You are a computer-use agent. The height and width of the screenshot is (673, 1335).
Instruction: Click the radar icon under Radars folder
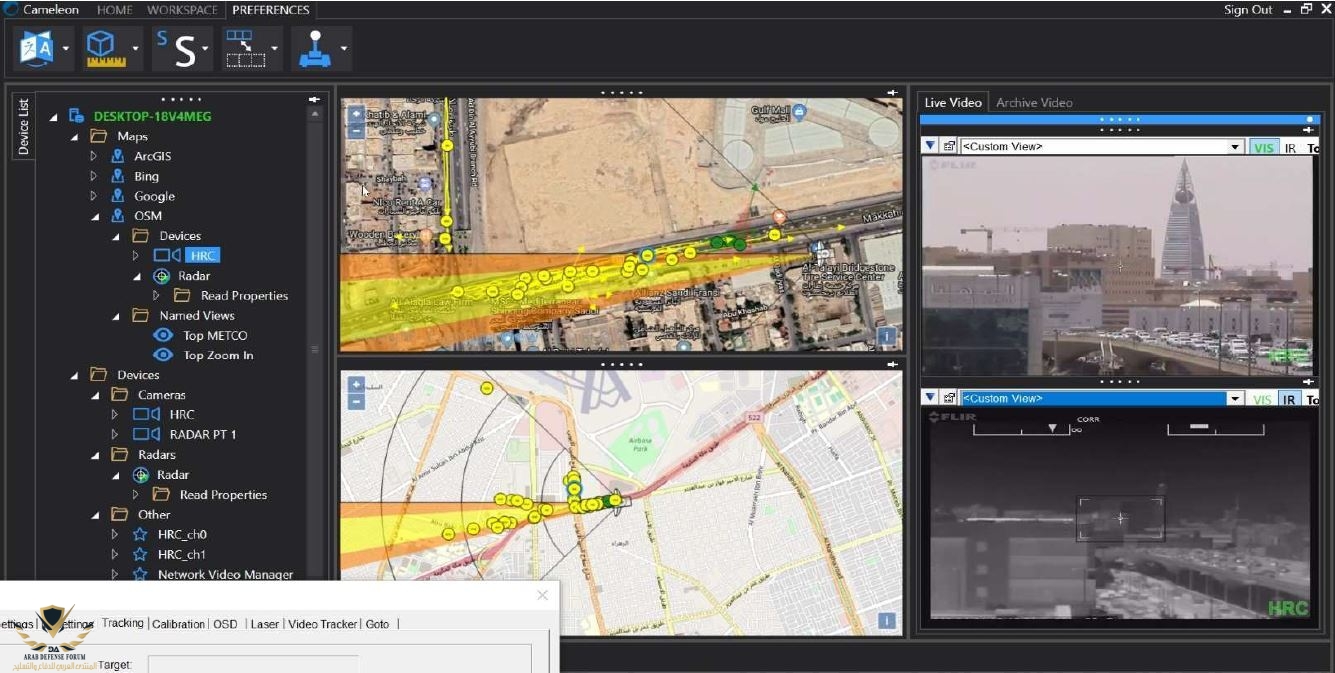(141, 475)
